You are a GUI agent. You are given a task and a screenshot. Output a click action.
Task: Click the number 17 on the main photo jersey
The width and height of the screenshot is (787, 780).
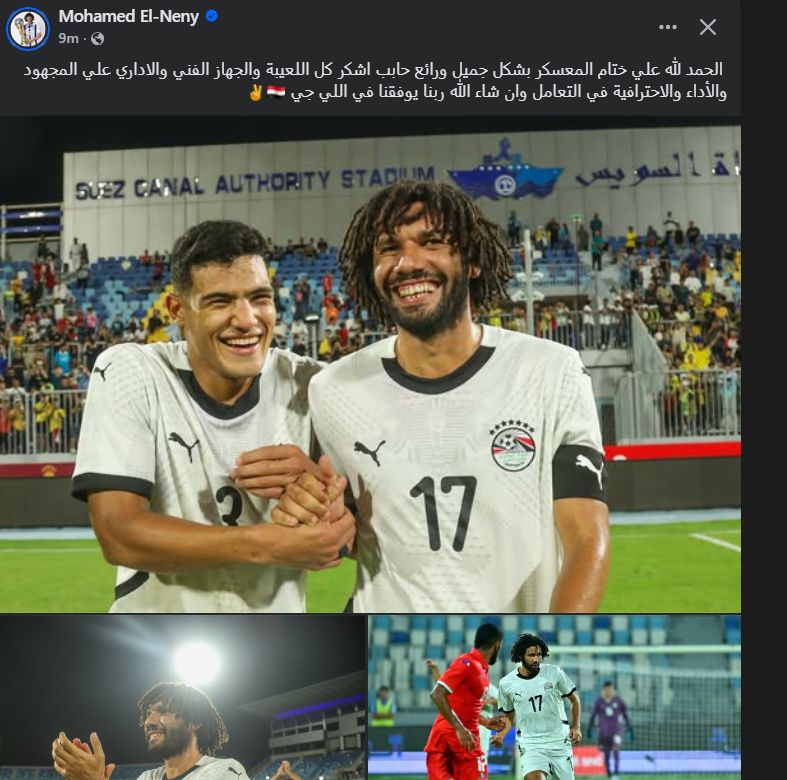tap(442, 513)
